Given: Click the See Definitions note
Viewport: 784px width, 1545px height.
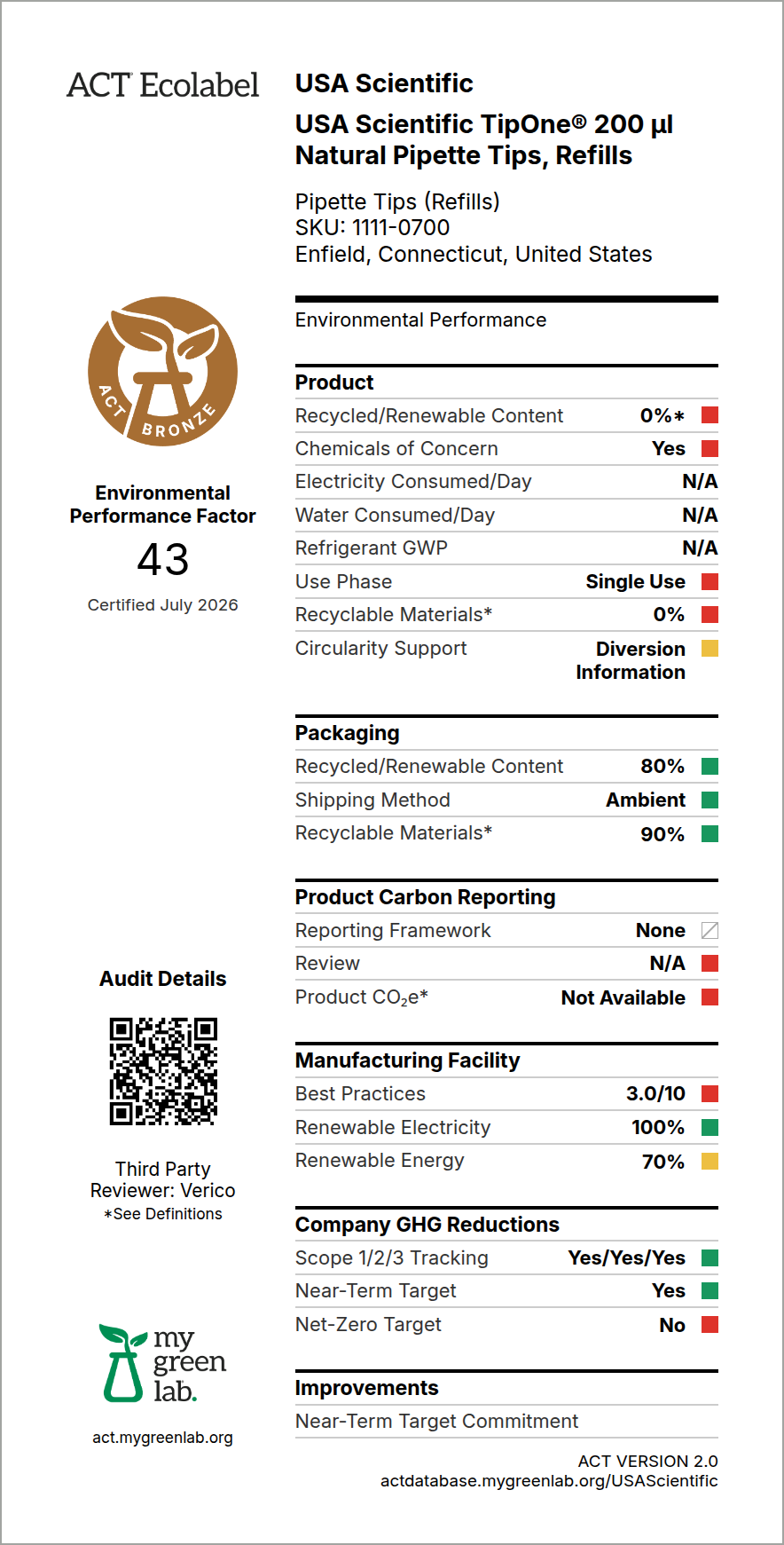Looking at the screenshot, I should (x=163, y=1213).
